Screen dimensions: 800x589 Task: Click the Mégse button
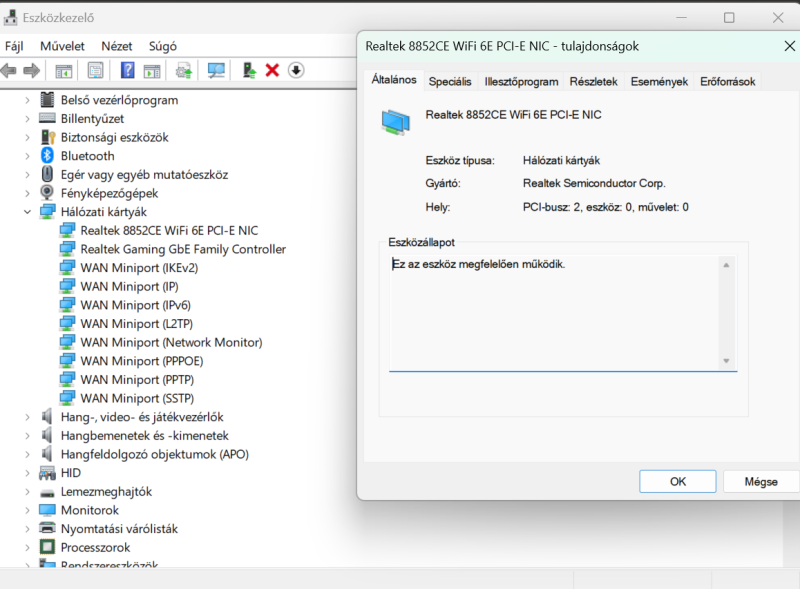761,481
